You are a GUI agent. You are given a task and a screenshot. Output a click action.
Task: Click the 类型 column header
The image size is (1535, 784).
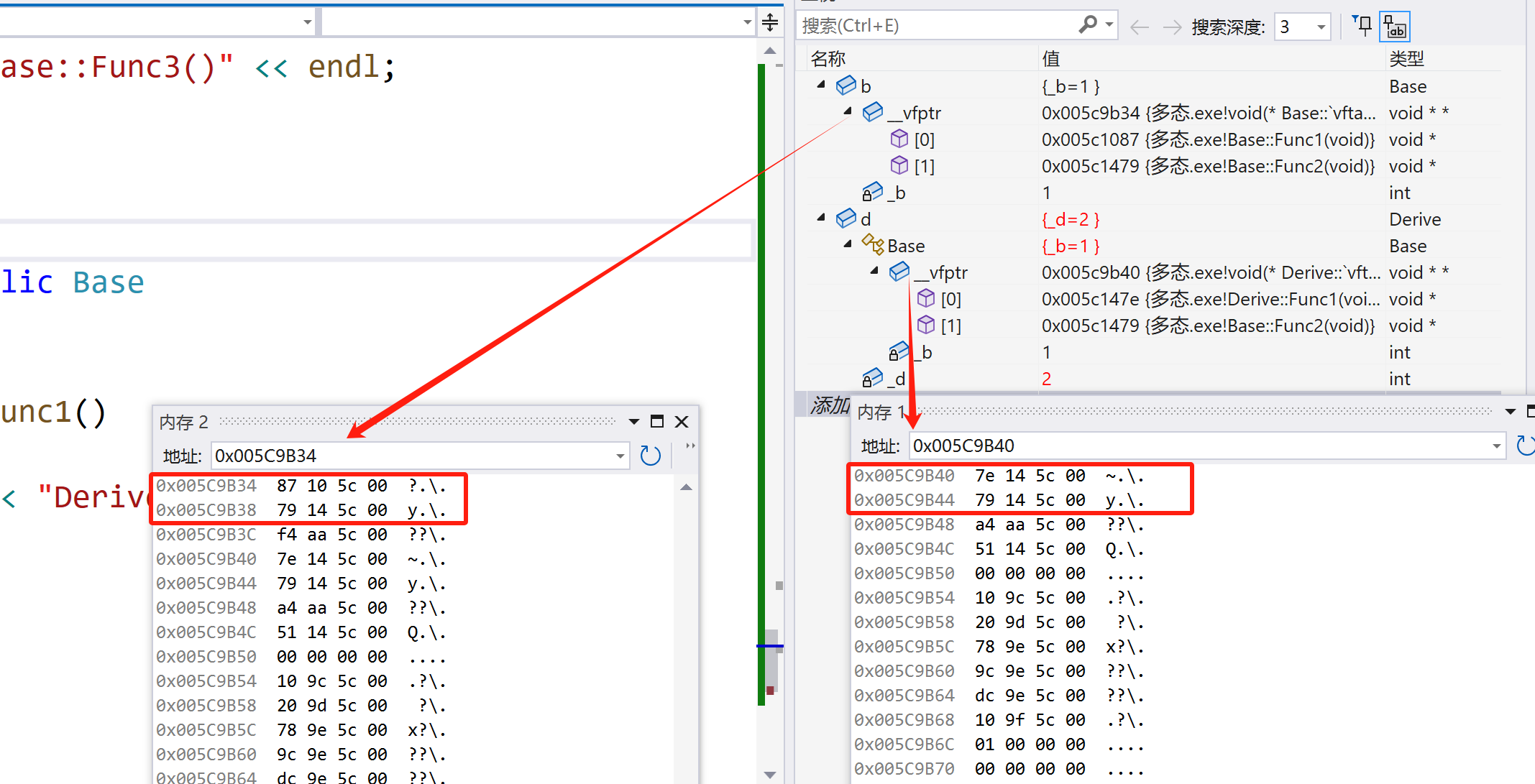[x=1406, y=59]
